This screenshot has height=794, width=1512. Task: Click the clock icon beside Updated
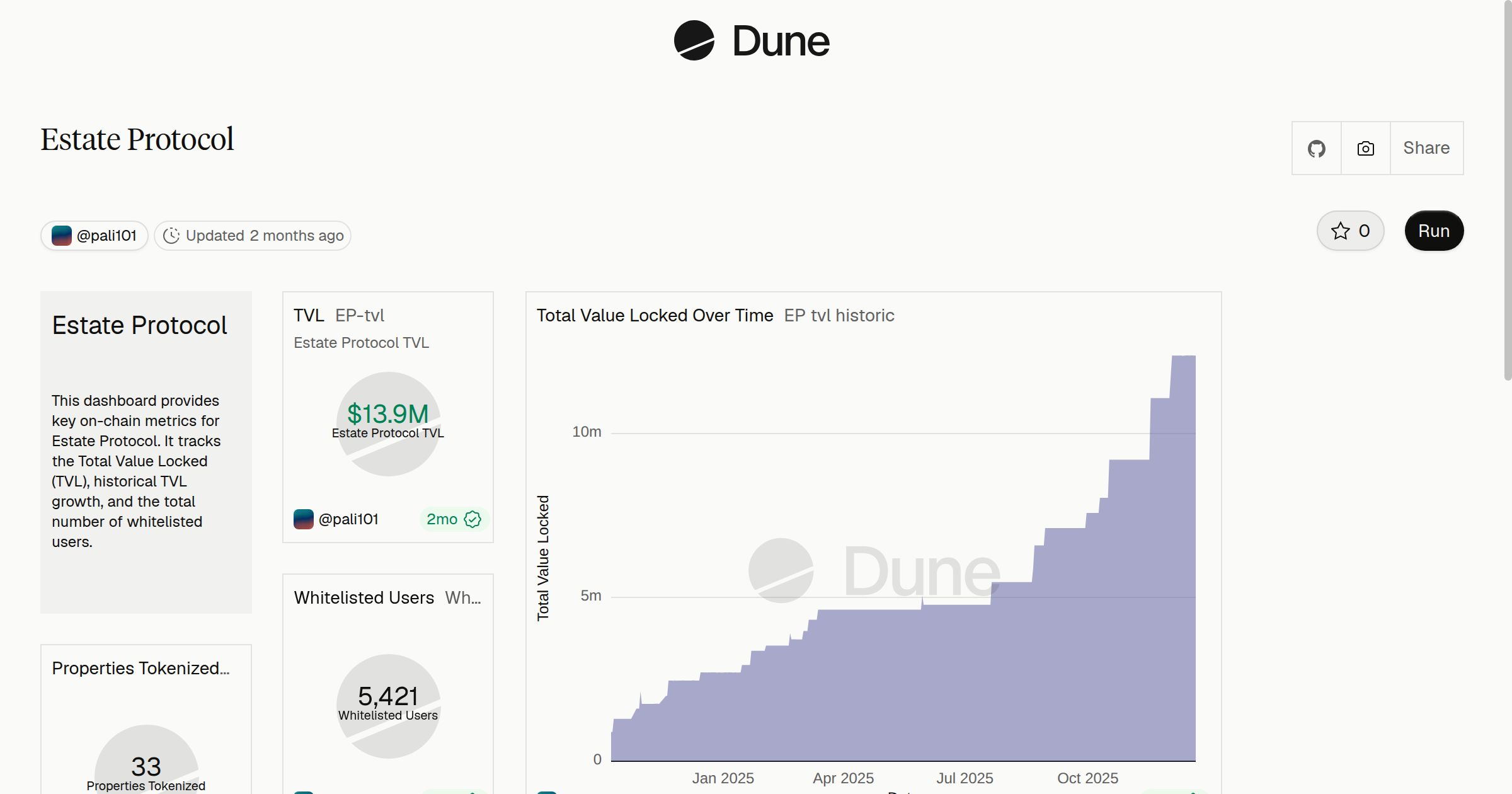coord(171,236)
